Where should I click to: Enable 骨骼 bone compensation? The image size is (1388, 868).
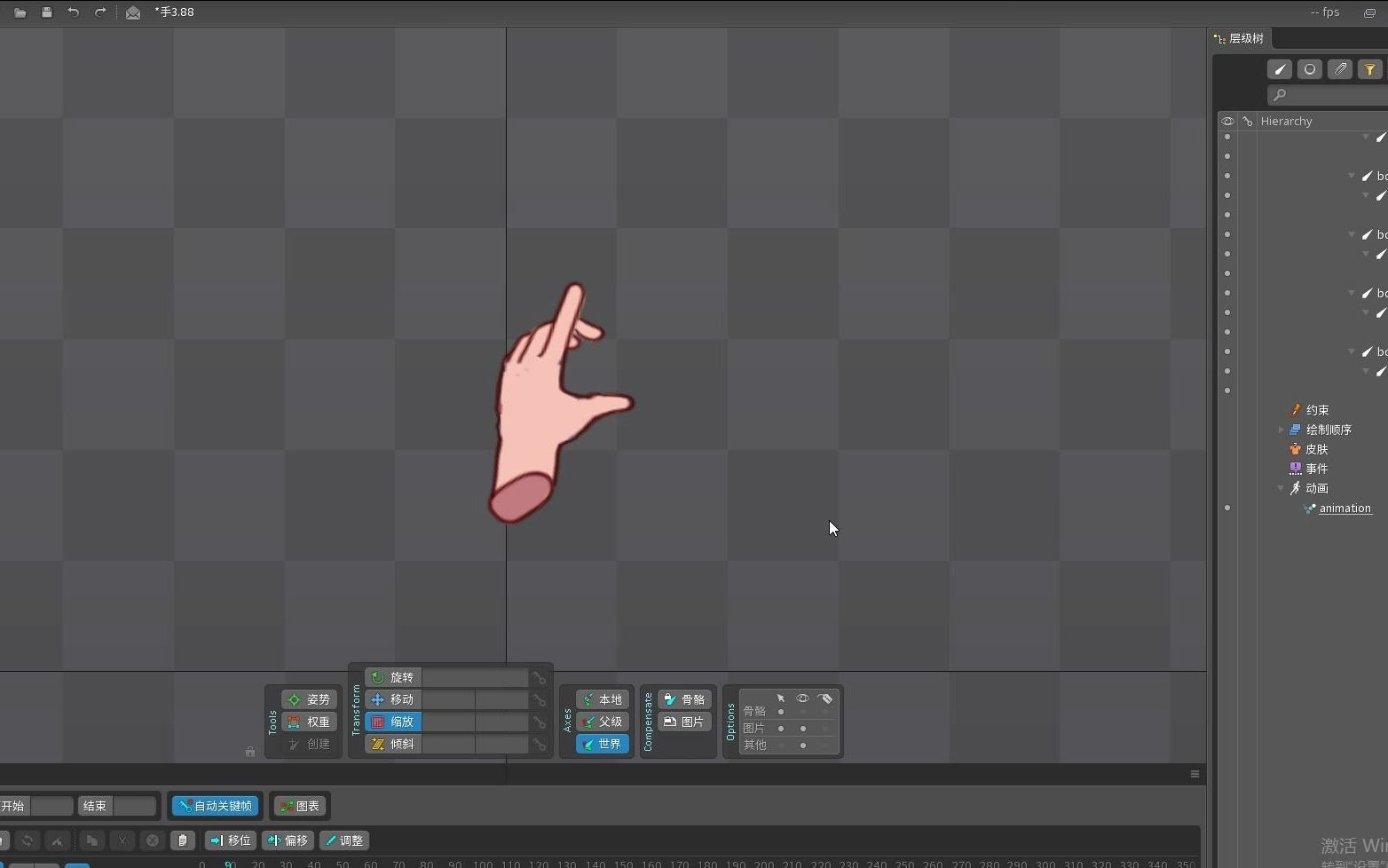pos(684,699)
